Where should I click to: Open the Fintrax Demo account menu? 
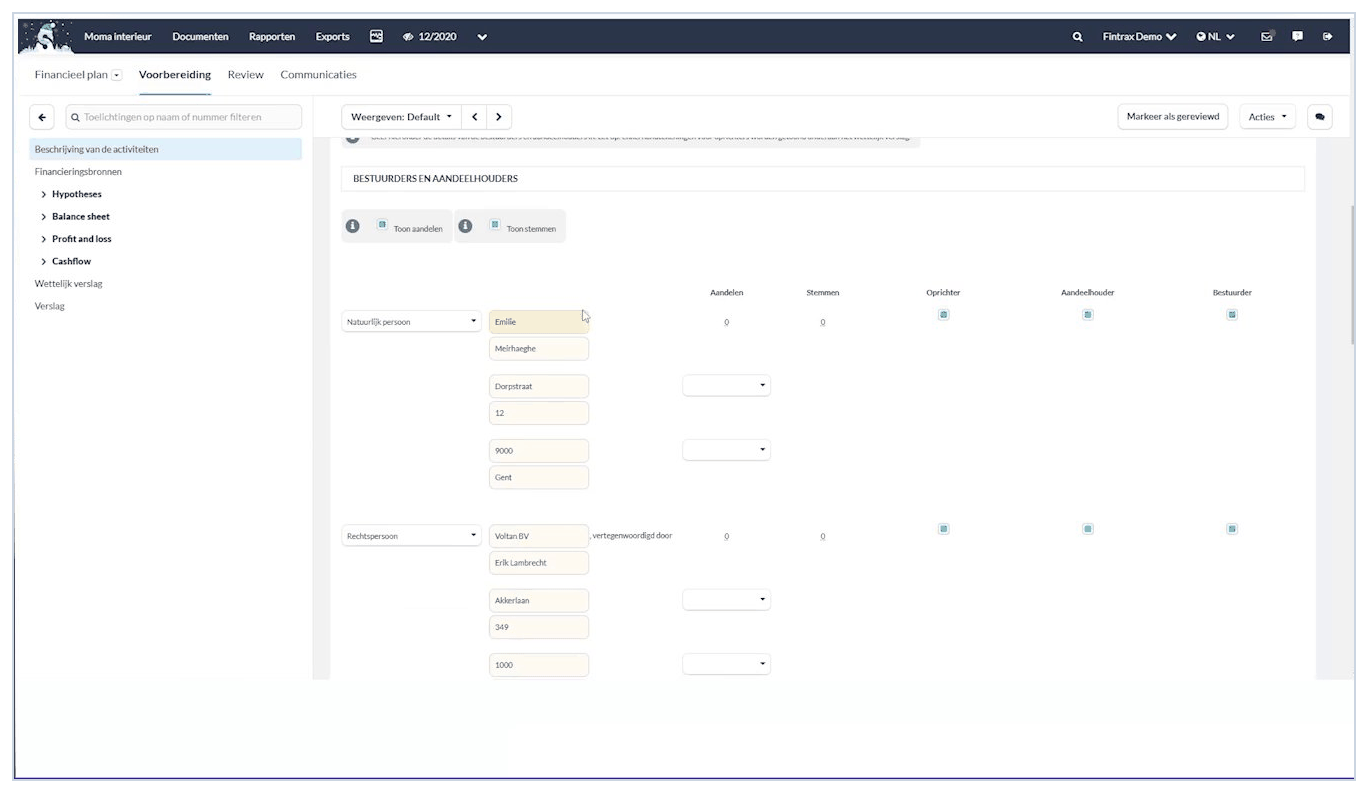(x=1139, y=36)
